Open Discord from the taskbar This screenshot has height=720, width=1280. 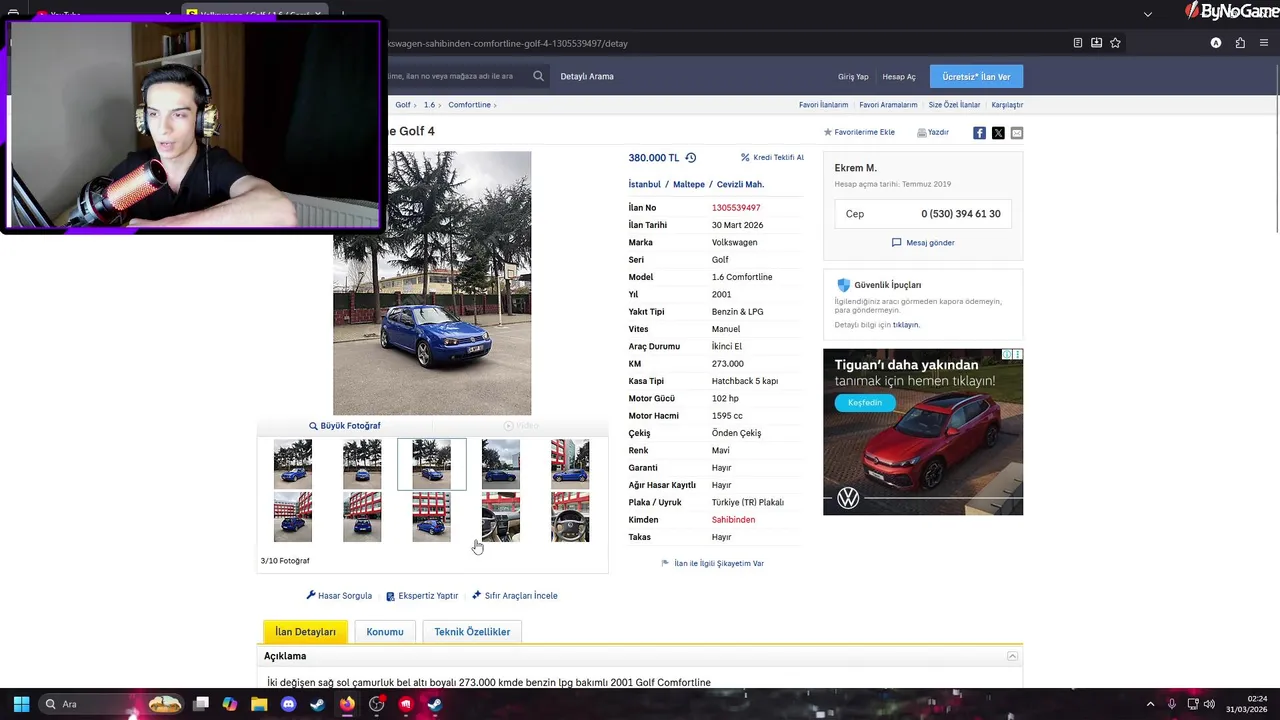[x=289, y=704]
